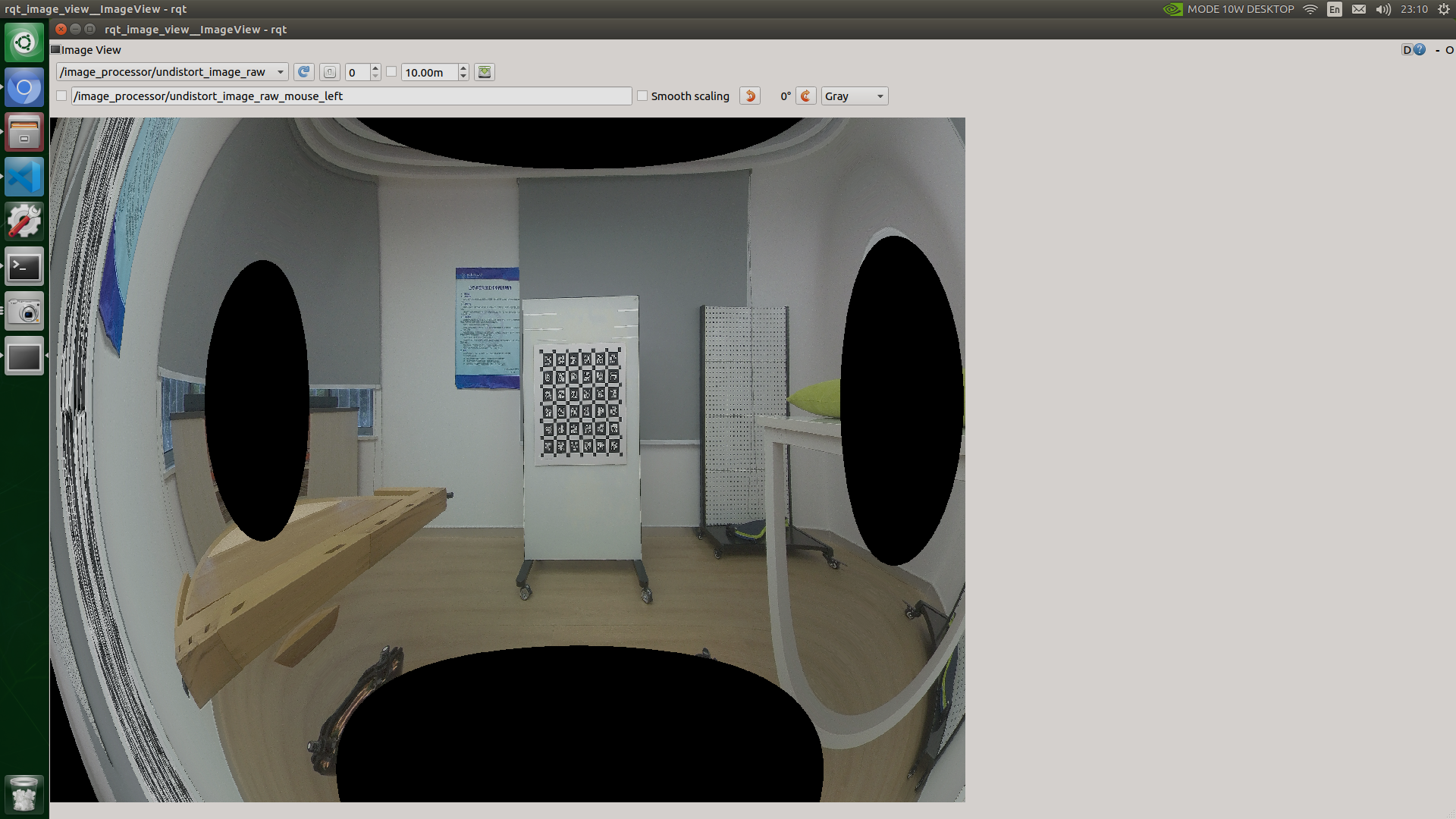Screen dimensions: 1456x819
Task: Open the Chromium browser dock icon
Action: pos(24,89)
